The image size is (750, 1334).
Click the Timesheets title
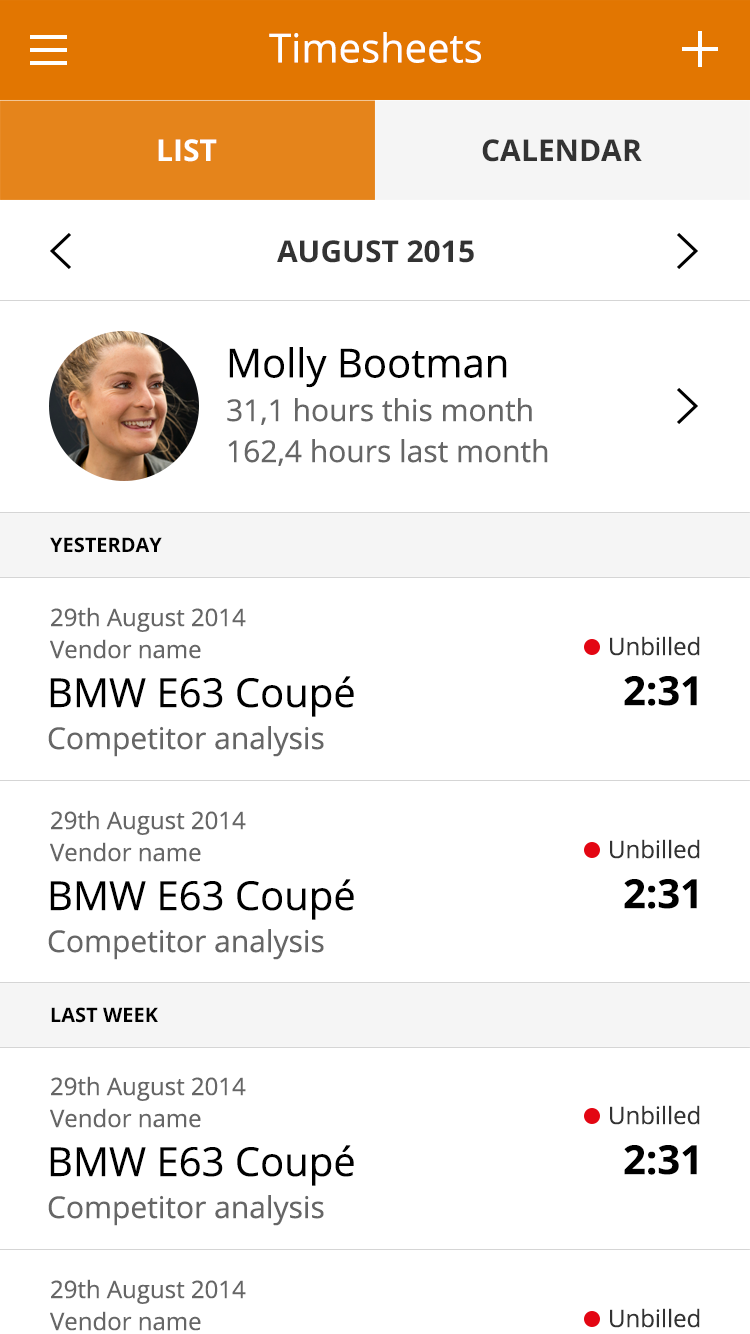(375, 49)
